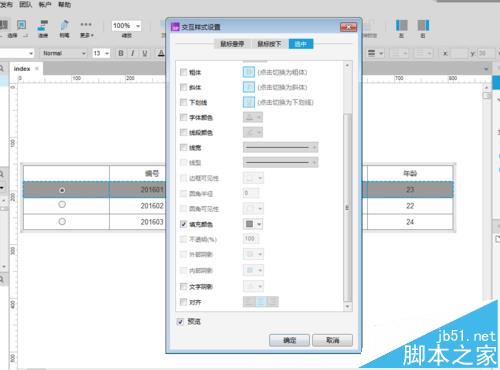The height and width of the screenshot is (370, 500).
Task: Enable the 字体颜色 font color checkbox
Action: [x=183, y=117]
